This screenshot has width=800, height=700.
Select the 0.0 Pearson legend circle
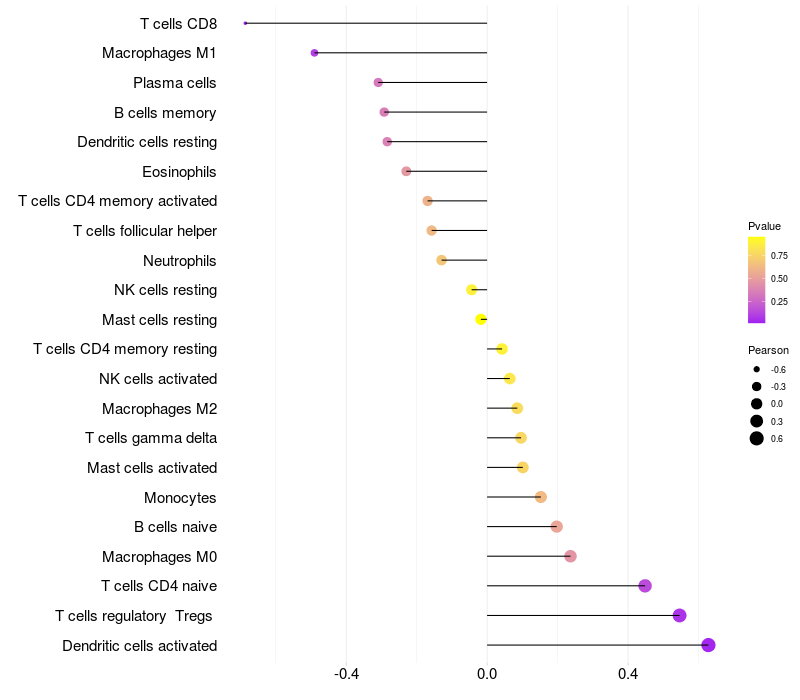point(757,404)
